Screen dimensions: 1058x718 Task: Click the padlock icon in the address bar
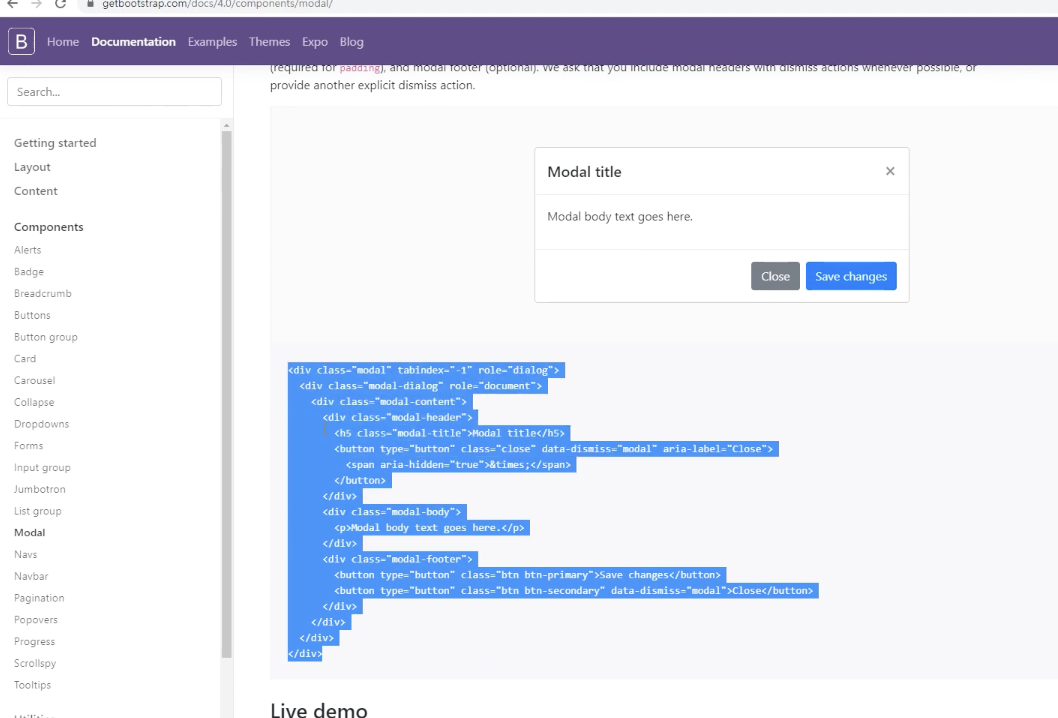pos(90,4)
